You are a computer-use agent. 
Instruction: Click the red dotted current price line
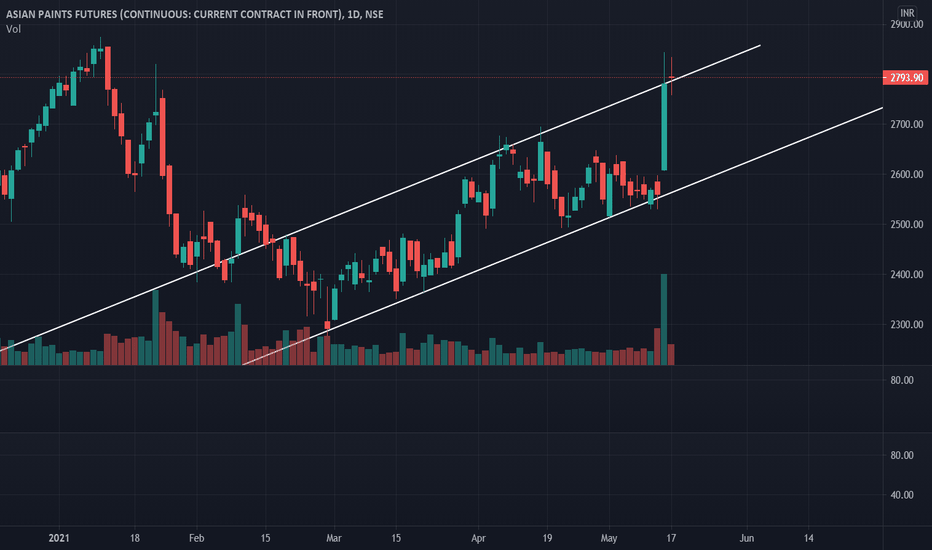441,77
